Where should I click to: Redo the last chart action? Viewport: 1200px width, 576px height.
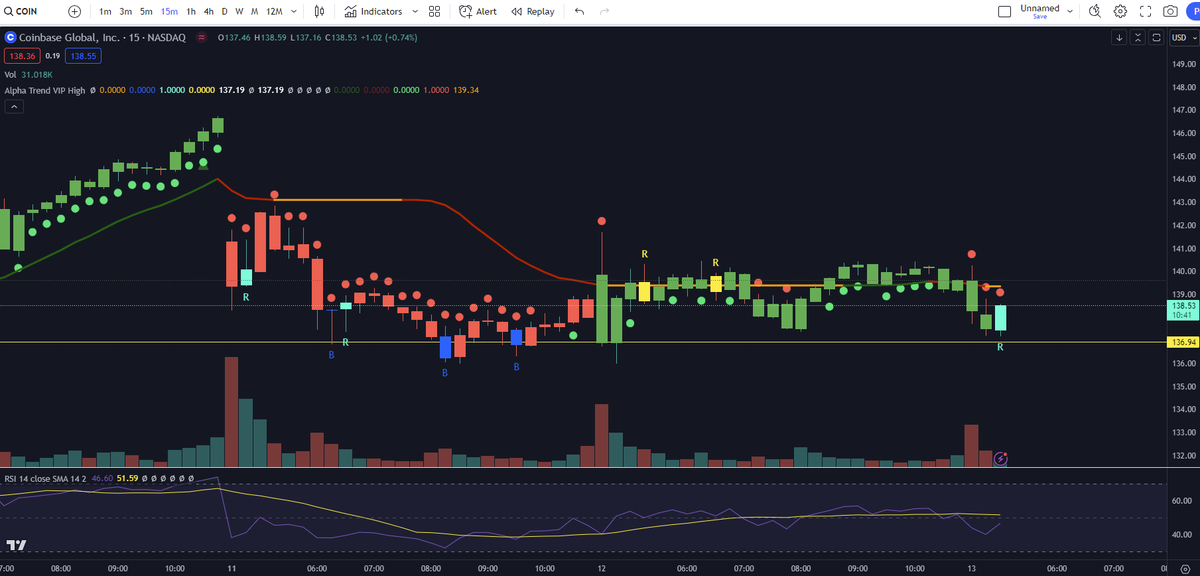[604, 11]
